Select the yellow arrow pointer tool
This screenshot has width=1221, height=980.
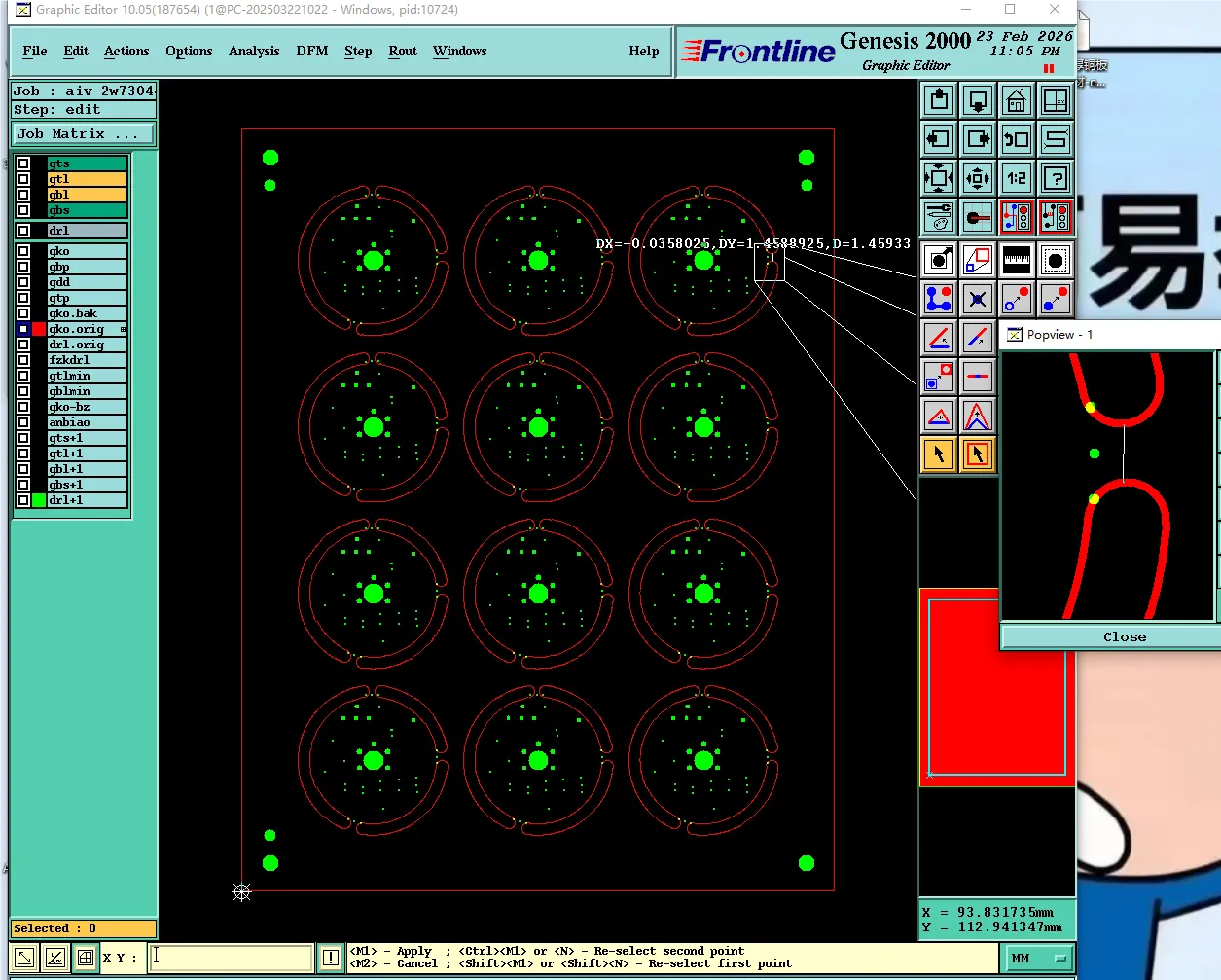coord(939,454)
